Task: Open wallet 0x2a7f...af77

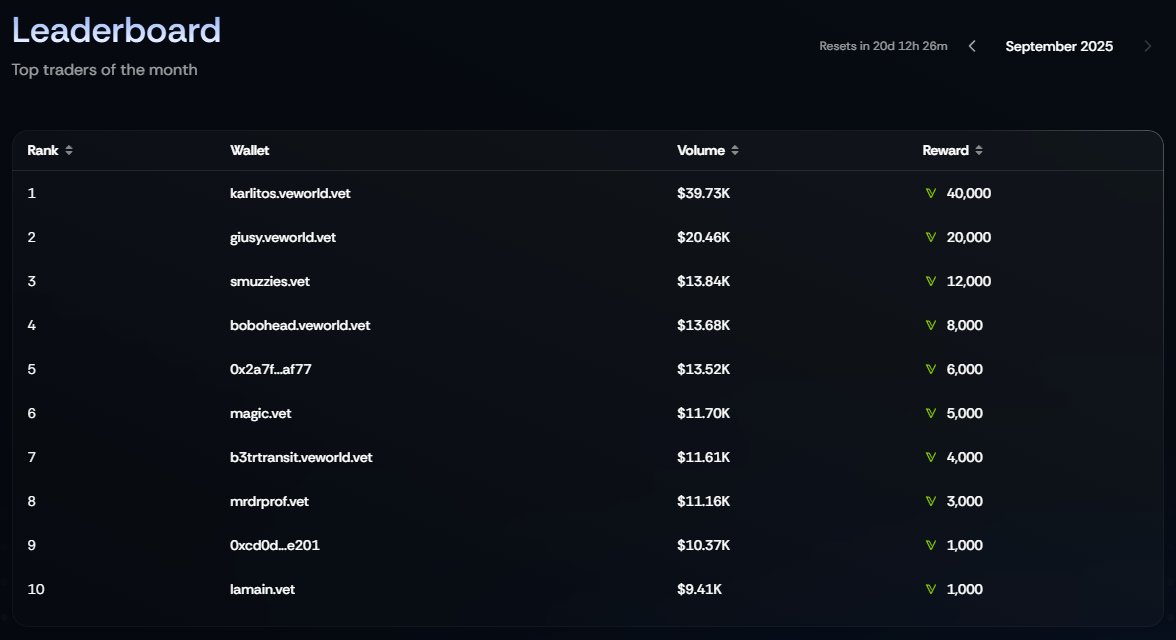Action: coord(271,369)
